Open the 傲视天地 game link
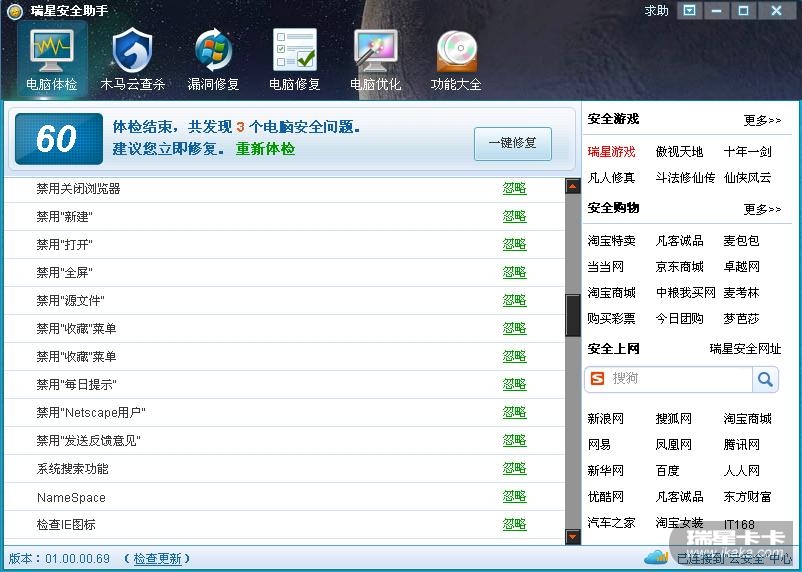 coord(679,152)
